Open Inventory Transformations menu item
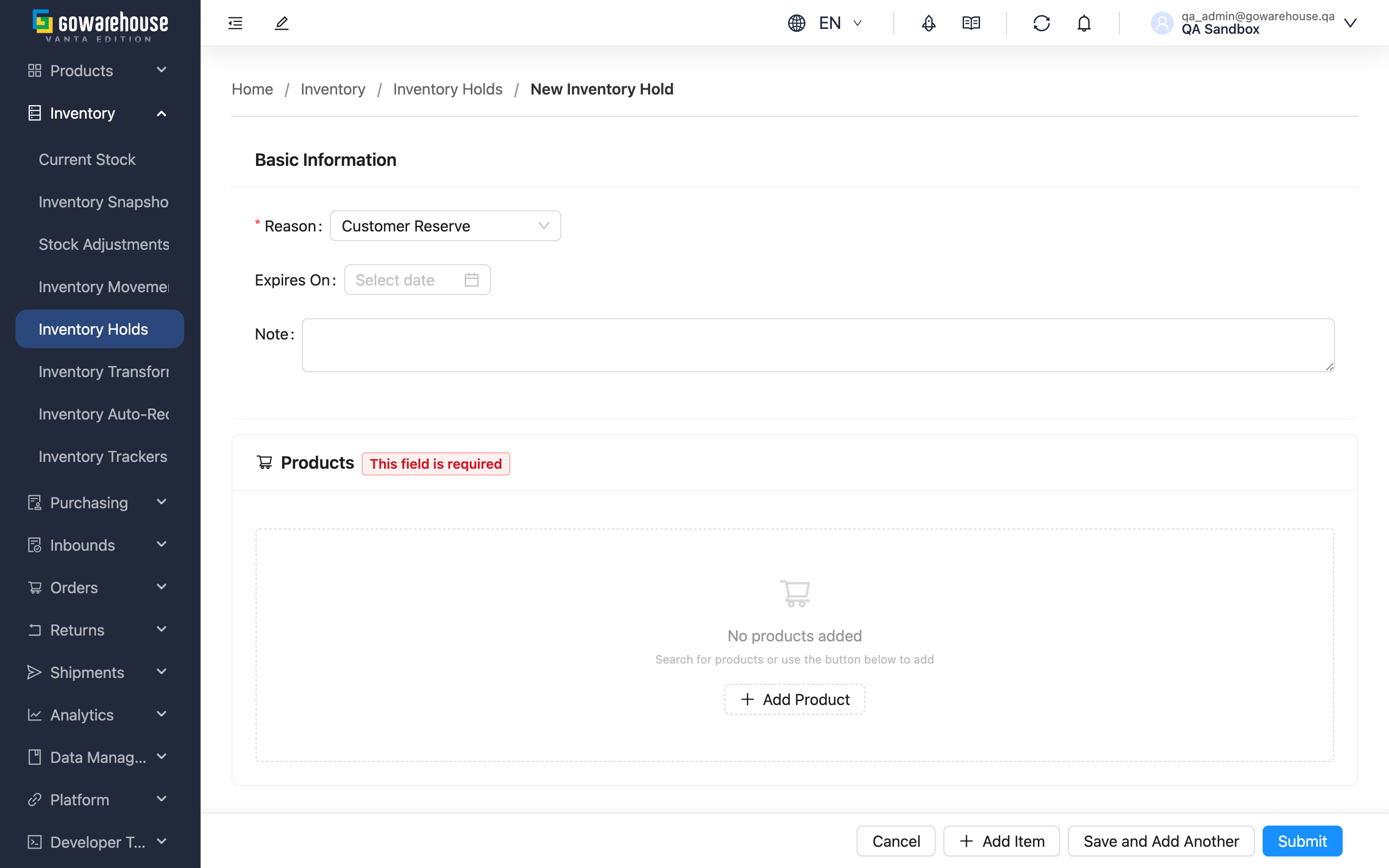Screen dimensions: 1389x868 tap(100, 371)
